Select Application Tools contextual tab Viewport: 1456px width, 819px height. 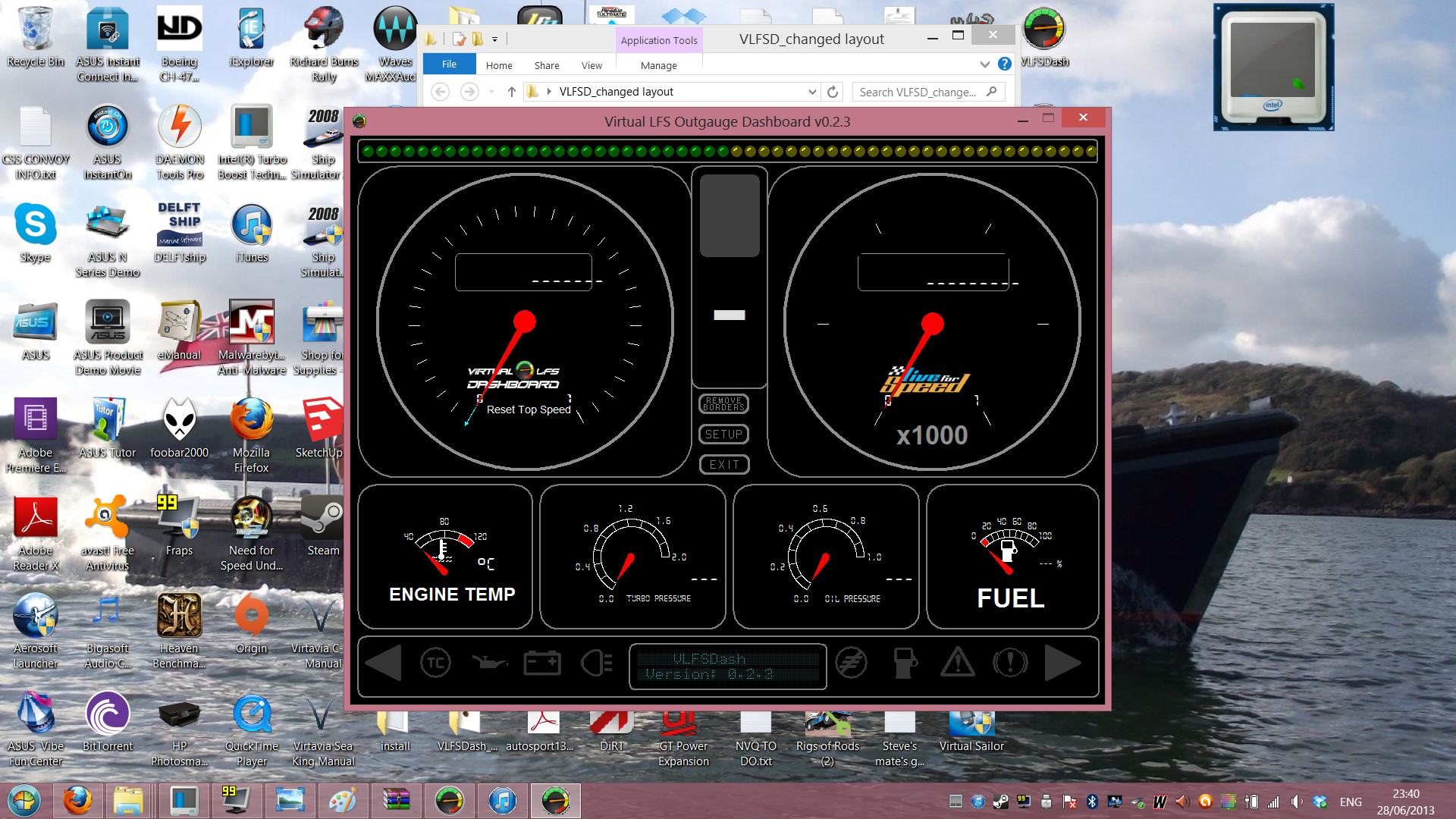(x=659, y=40)
